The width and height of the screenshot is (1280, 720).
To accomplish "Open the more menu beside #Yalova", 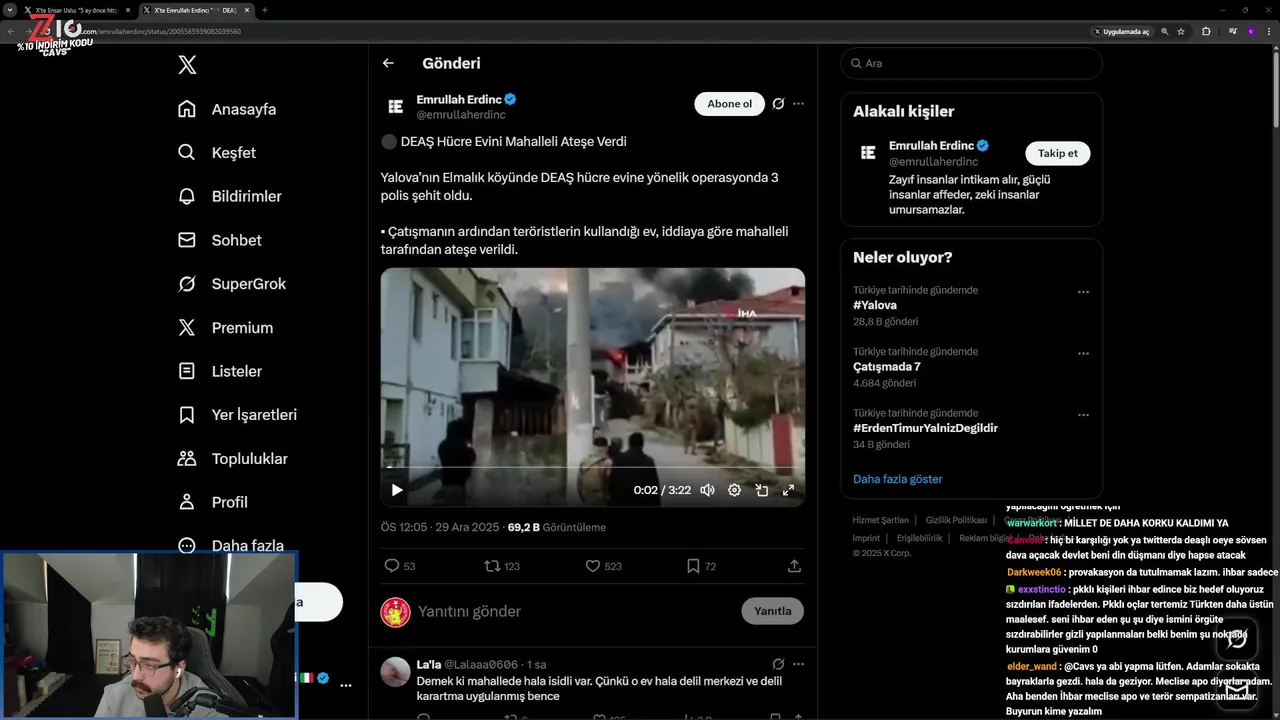I will 1083,292.
